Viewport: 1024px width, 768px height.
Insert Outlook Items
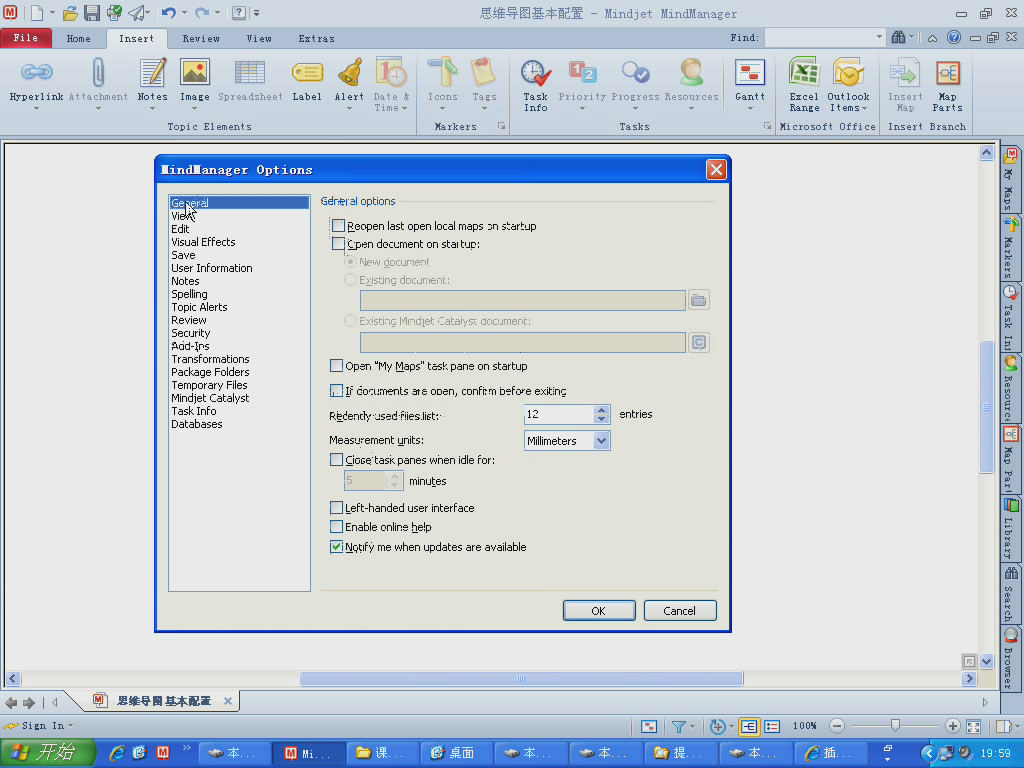[848, 85]
